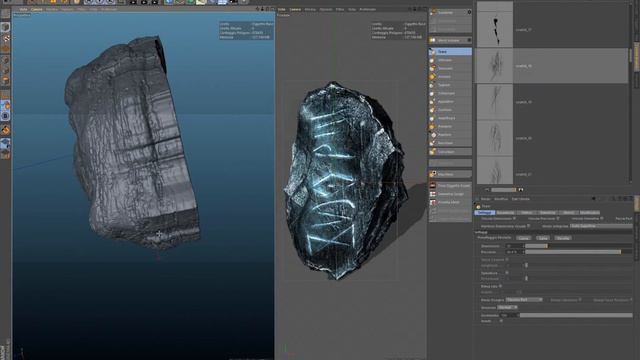Select the Raschiare (Scrape) sculpt brush
640x360 pixels.
(x=450, y=143)
